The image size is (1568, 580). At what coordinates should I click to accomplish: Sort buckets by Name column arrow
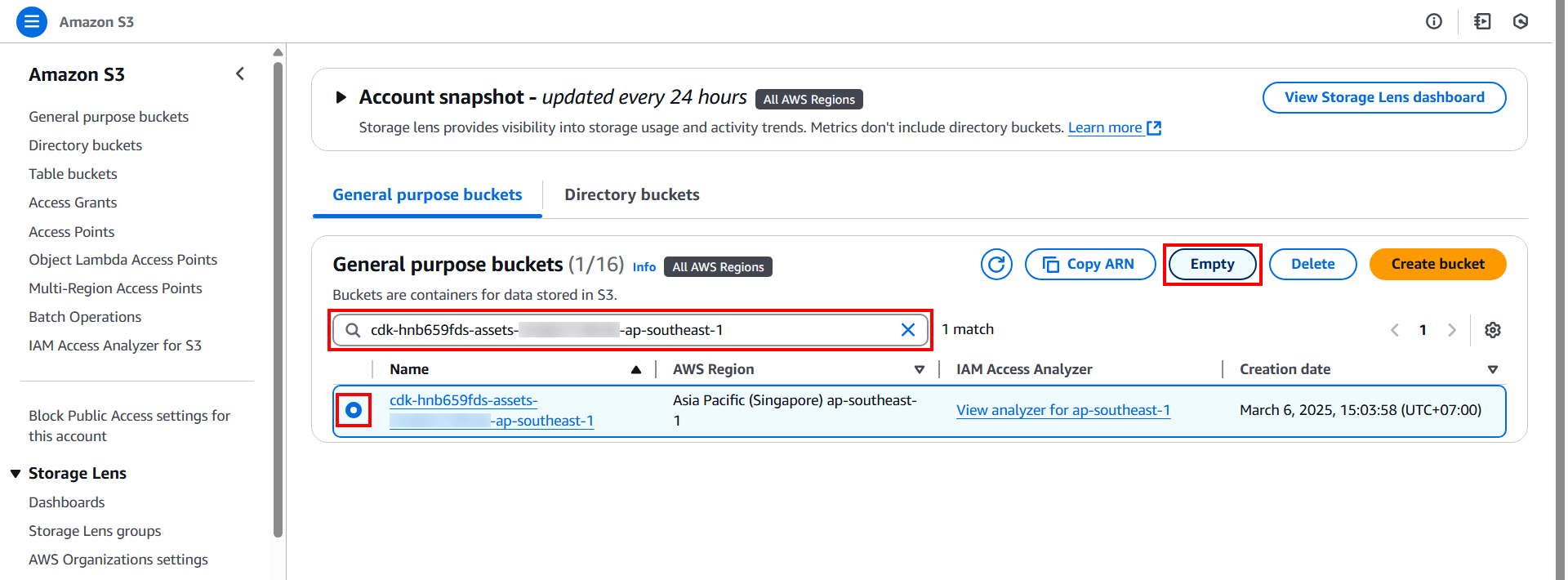tap(636, 370)
